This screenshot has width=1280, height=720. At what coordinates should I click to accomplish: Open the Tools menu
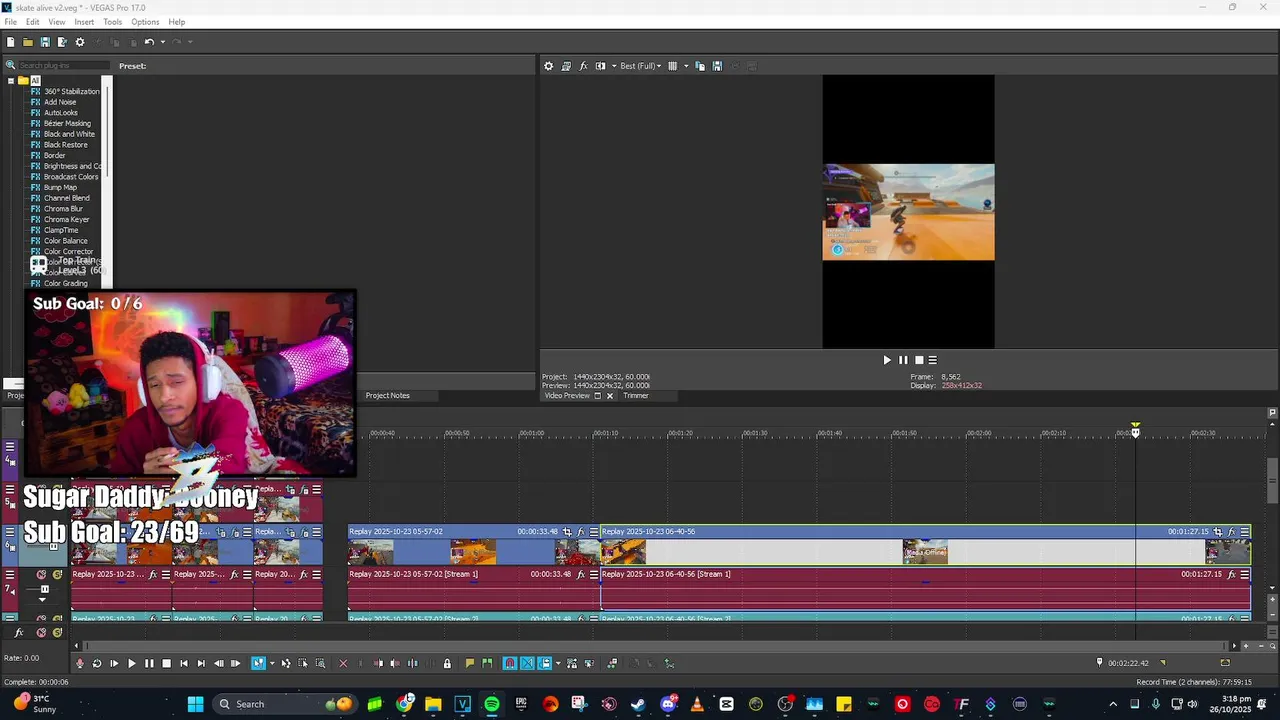(113, 22)
